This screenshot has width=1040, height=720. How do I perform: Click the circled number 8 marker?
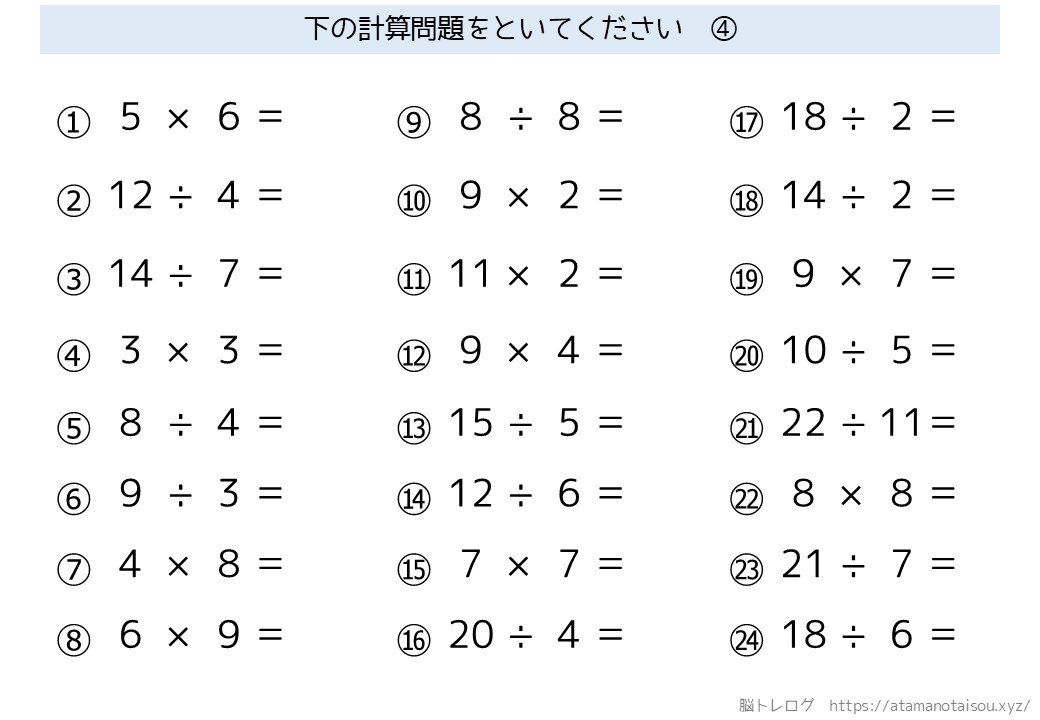[x=74, y=640]
